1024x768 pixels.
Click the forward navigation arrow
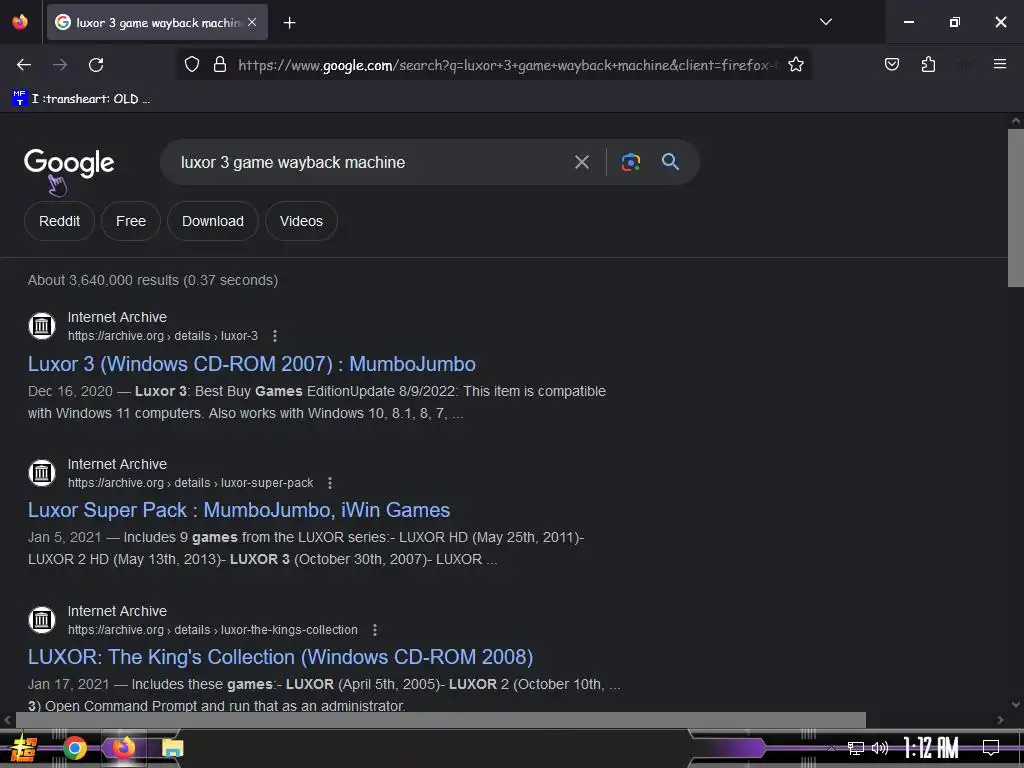coord(60,65)
